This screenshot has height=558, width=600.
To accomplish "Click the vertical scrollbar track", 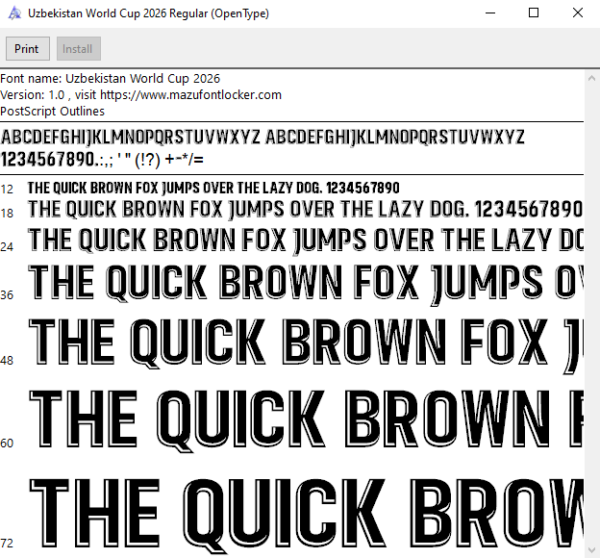I will (592, 314).
